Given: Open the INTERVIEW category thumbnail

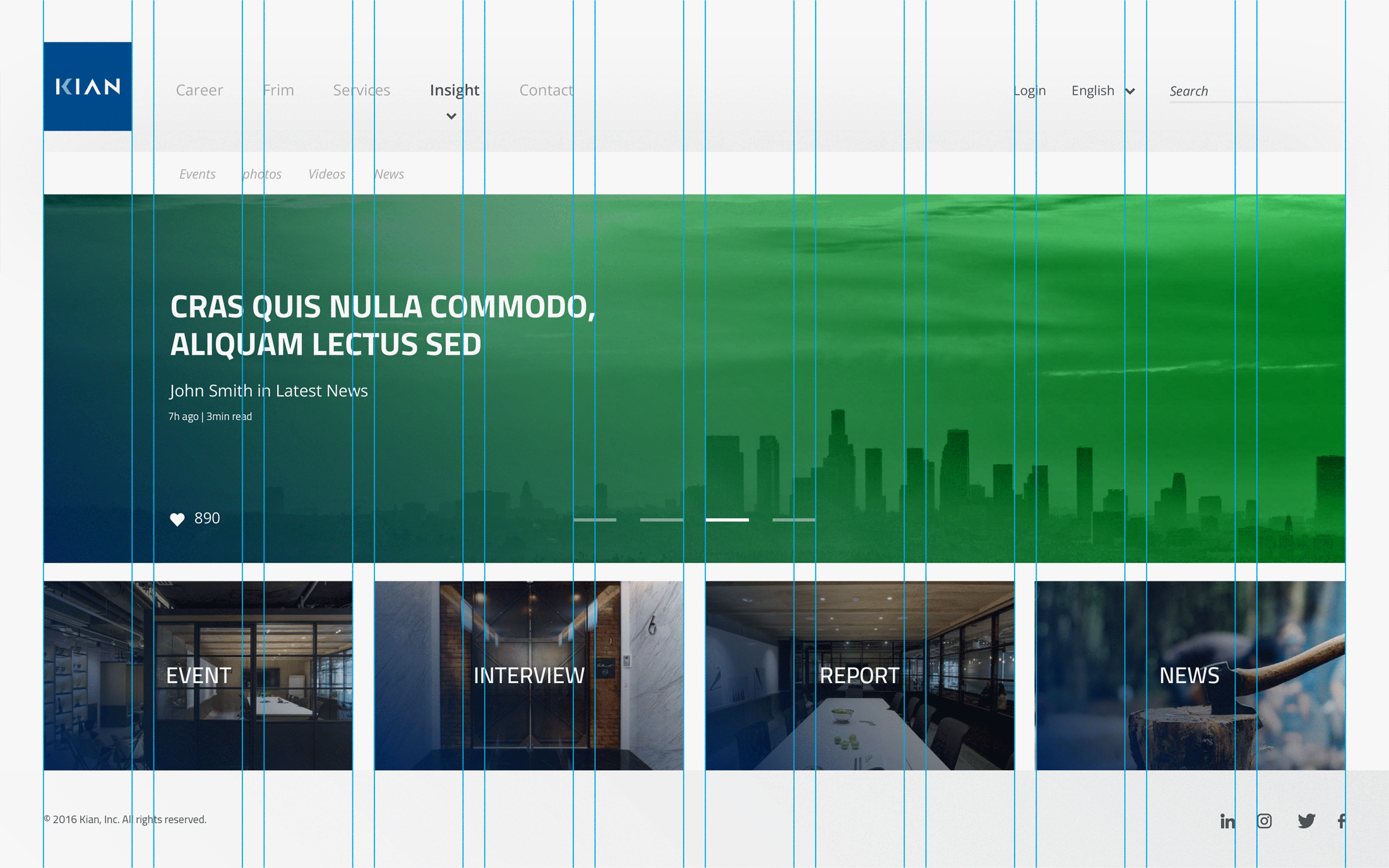Looking at the screenshot, I should [x=528, y=675].
